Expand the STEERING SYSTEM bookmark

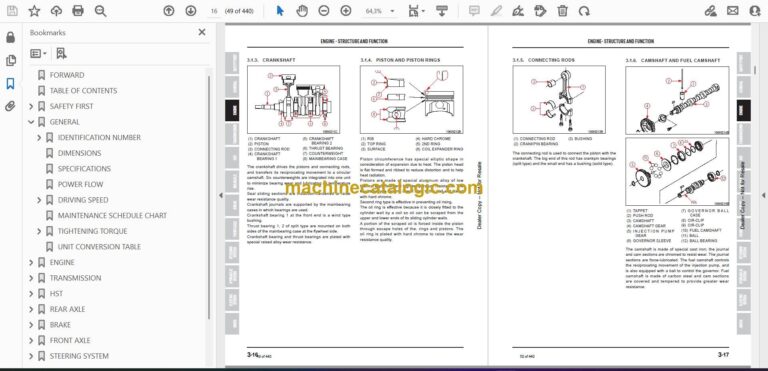pos(31,356)
